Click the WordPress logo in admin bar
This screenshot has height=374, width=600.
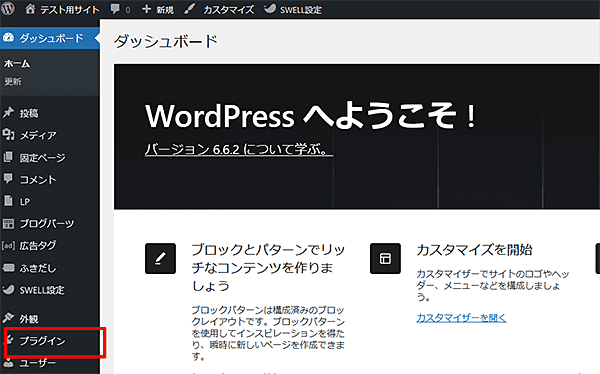[8, 9]
